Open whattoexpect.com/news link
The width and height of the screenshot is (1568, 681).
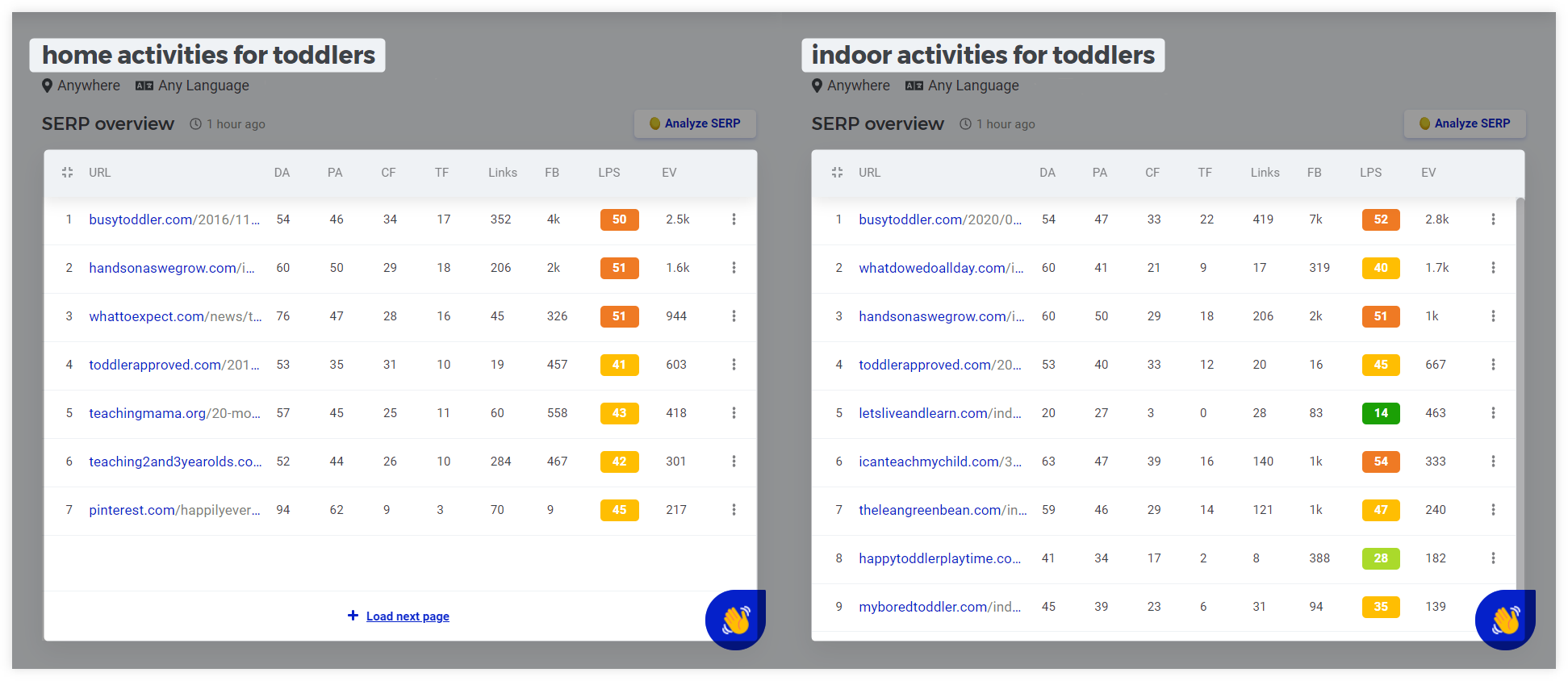click(x=175, y=316)
